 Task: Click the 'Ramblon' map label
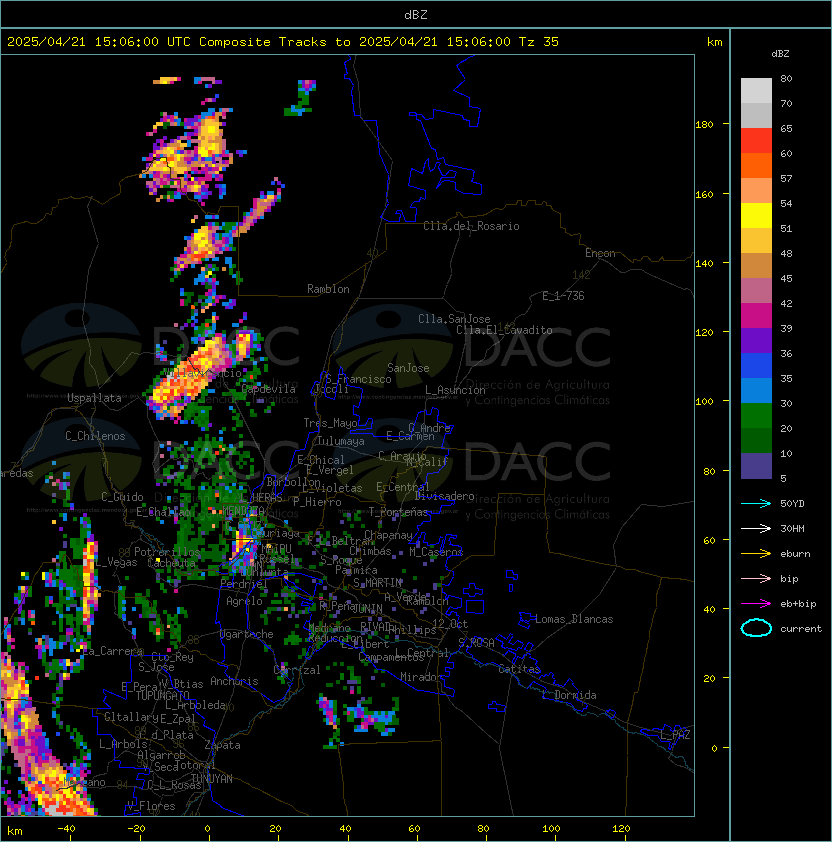point(328,289)
